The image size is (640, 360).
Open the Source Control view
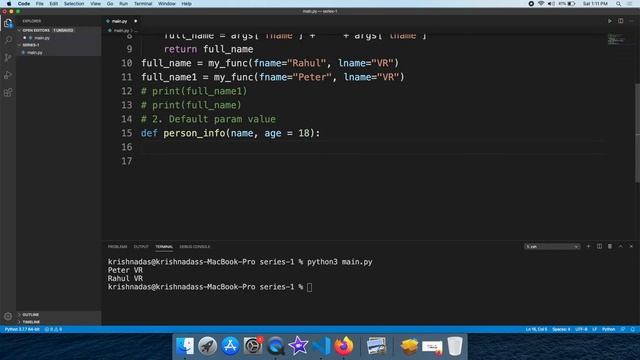8,58
